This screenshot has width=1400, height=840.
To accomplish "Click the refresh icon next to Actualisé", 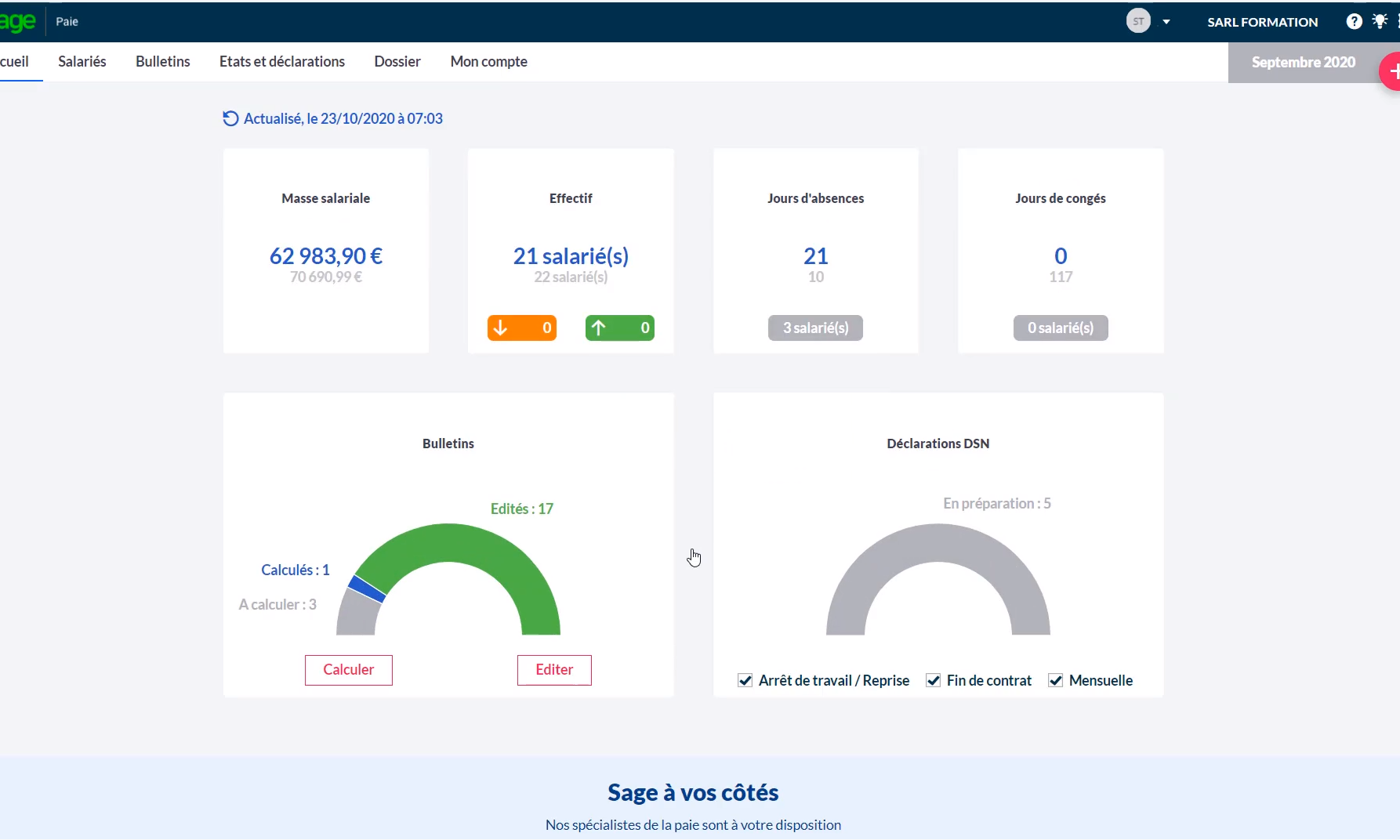I will coord(230,118).
